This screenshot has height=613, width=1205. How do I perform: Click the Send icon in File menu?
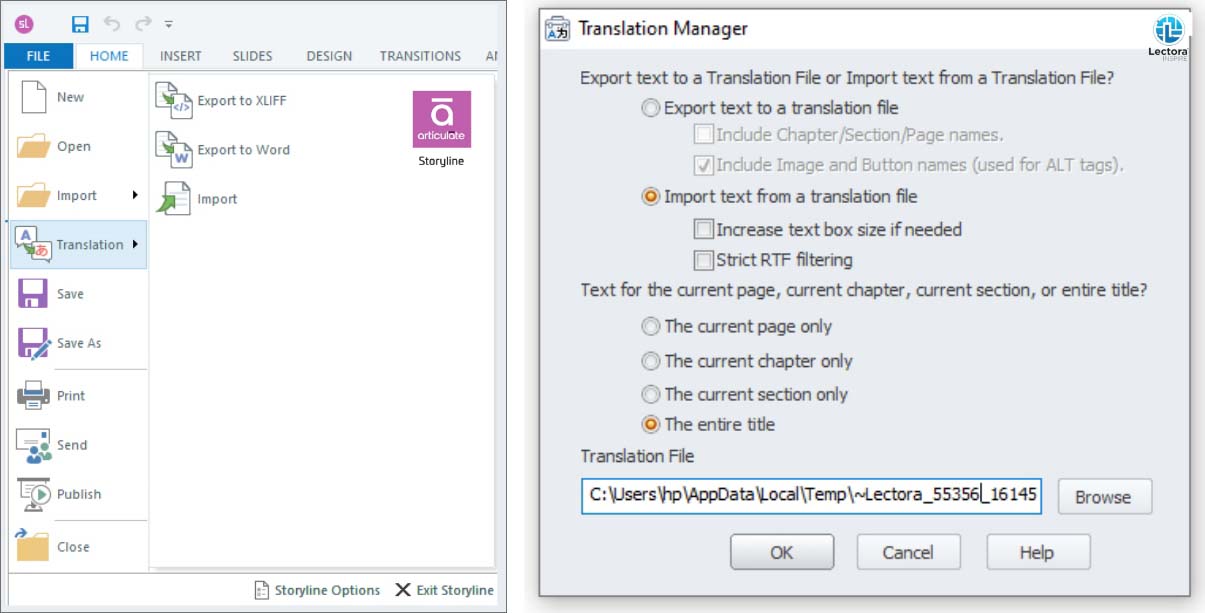tap(33, 445)
